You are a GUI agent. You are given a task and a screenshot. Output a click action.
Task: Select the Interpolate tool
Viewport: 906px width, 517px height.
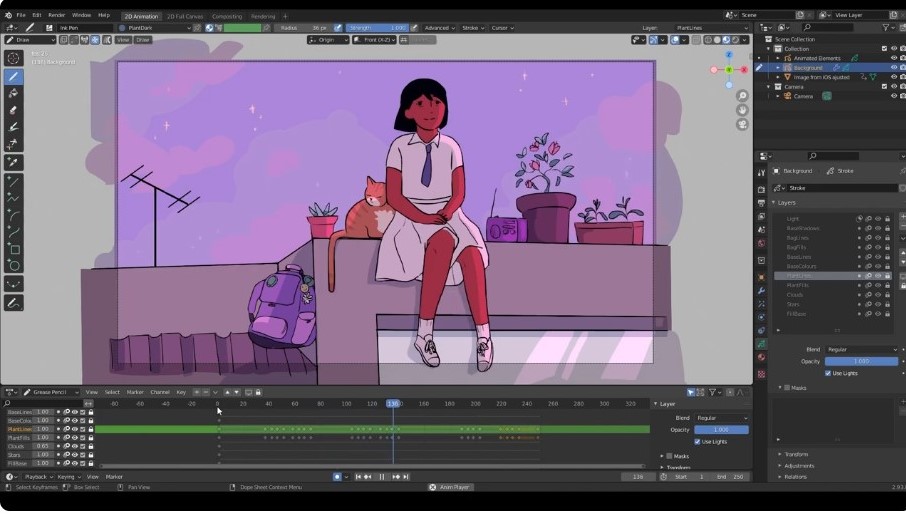point(14,284)
